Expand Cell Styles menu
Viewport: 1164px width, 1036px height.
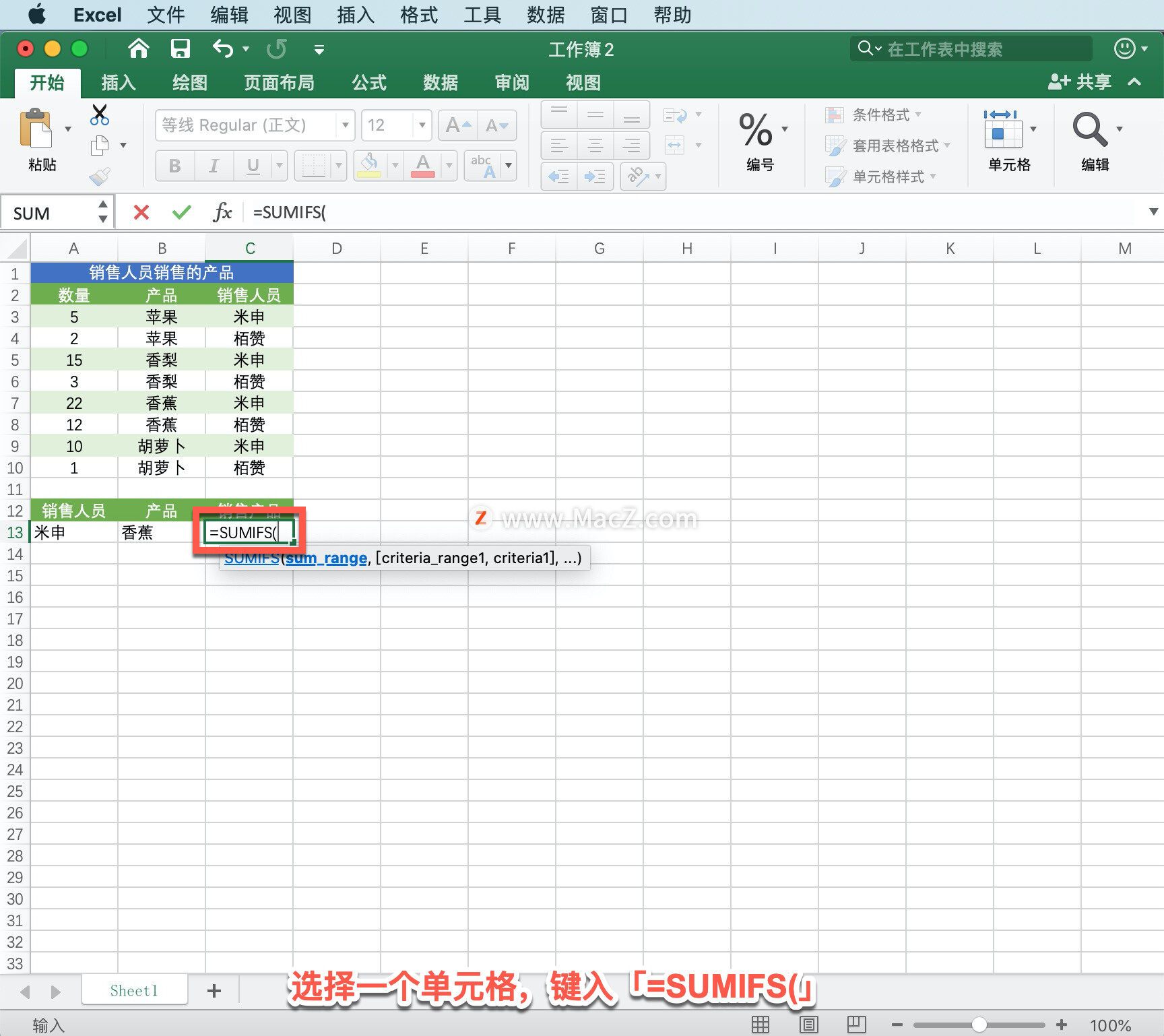point(933,176)
